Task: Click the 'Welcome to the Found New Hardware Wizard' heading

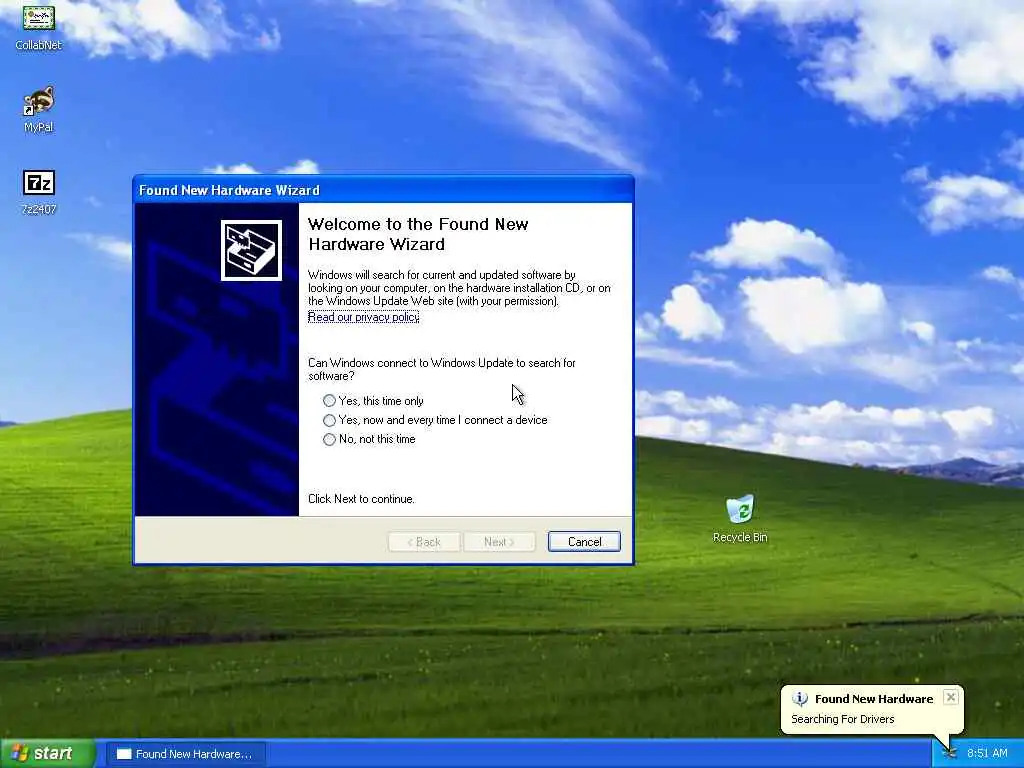Action: [418, 234]
